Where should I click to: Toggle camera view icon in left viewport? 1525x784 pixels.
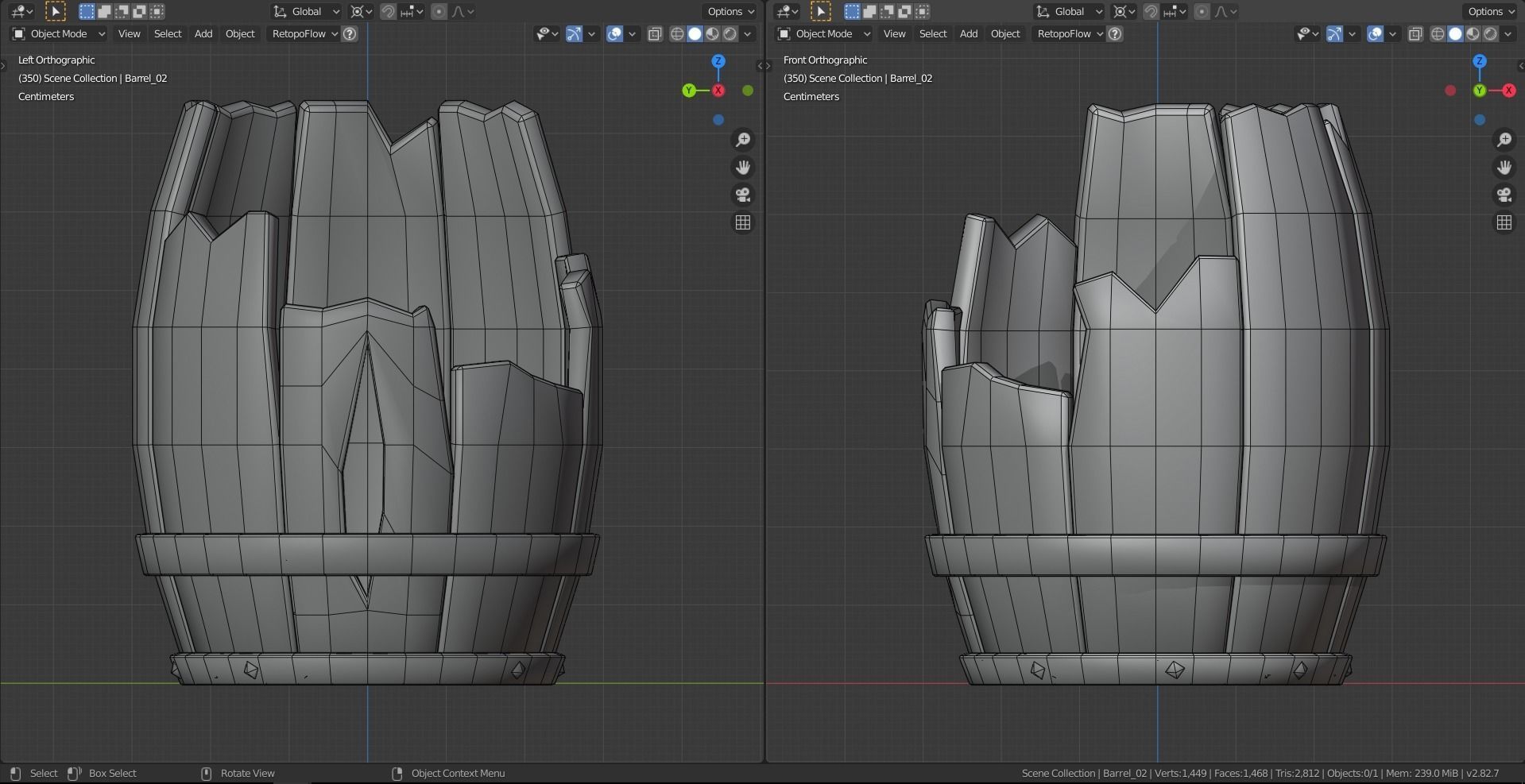tap(743, 195)
